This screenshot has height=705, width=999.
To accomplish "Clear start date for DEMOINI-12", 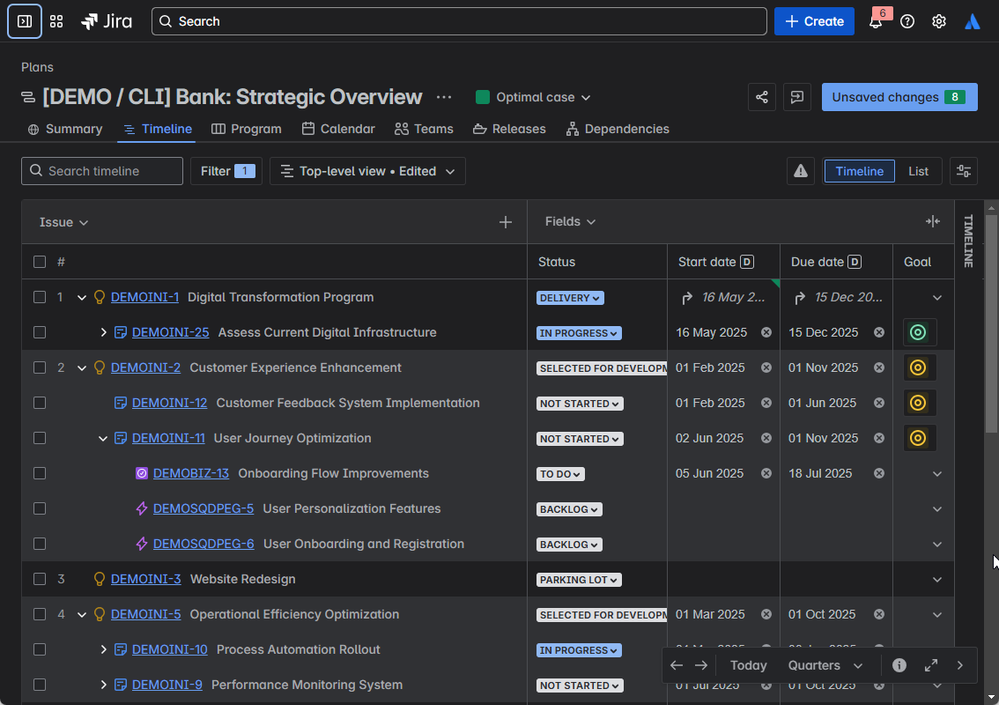I will point(766,403).
